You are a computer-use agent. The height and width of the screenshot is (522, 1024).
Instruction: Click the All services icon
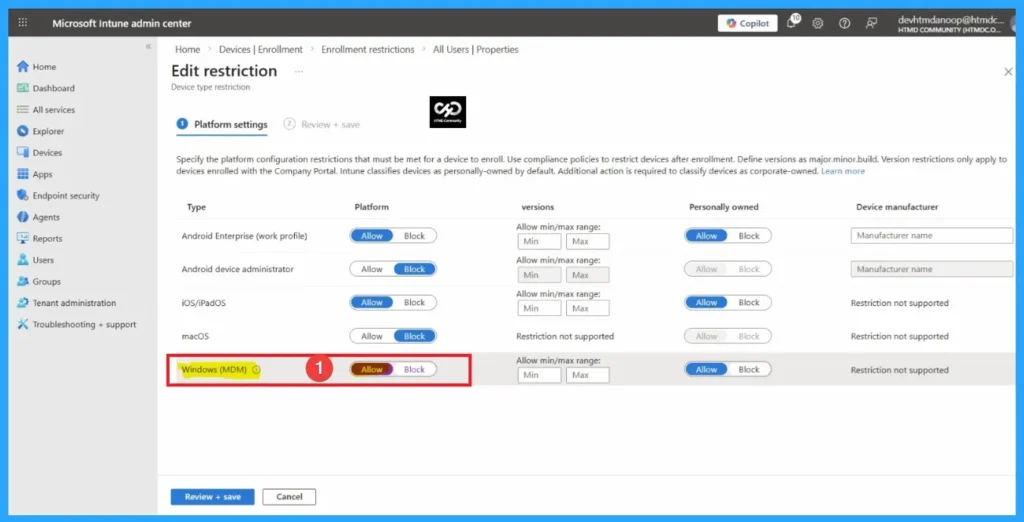pyautogui.click(x=23, y=110)
